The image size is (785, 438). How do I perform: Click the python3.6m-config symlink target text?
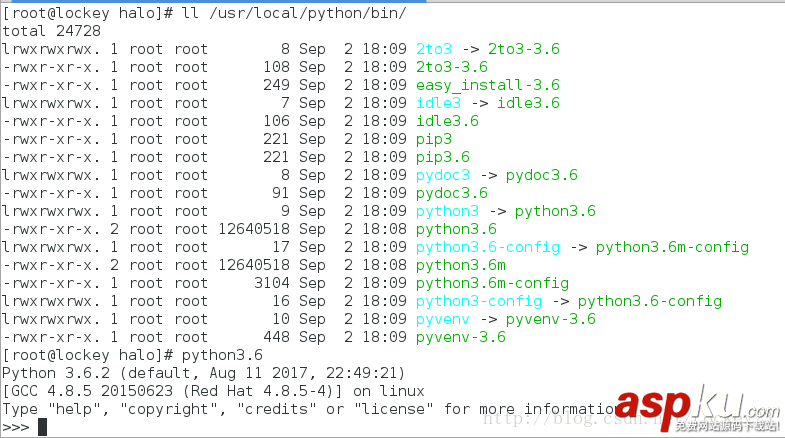(x=672, y=246)
